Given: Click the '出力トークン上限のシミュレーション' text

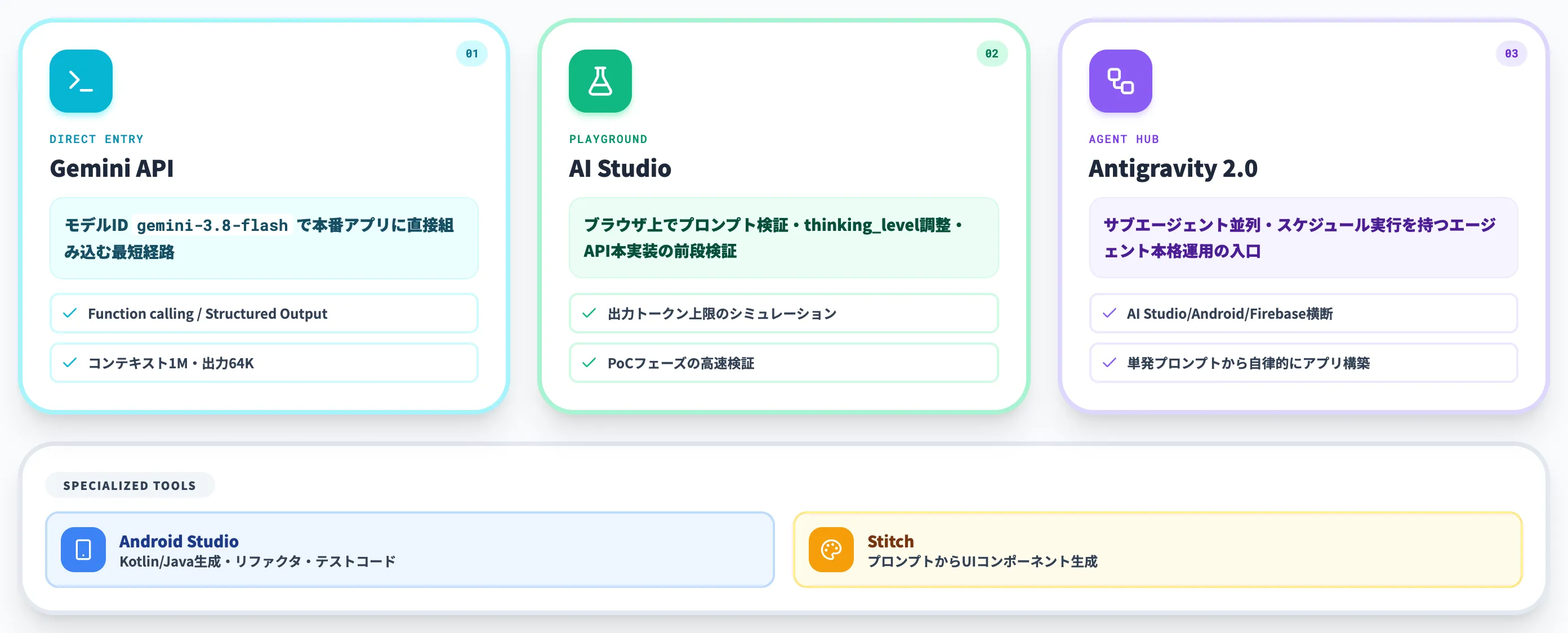Looking at the screenshot, I should click(722, 314).
